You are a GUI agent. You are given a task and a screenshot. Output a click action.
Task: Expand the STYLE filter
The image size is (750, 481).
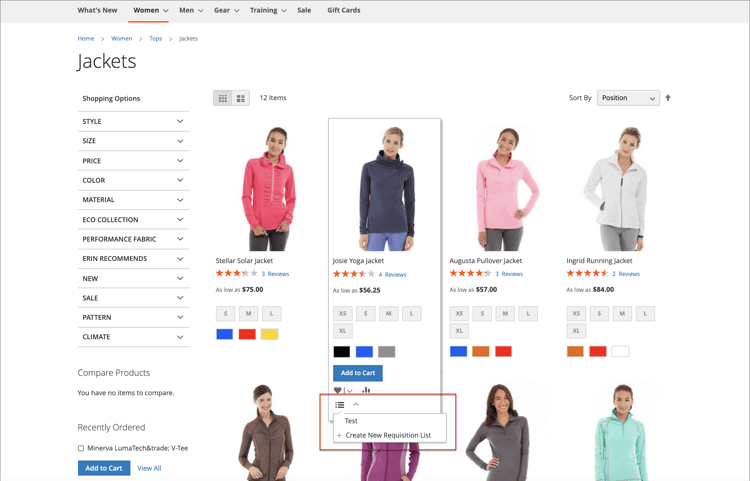pos(133,121)
